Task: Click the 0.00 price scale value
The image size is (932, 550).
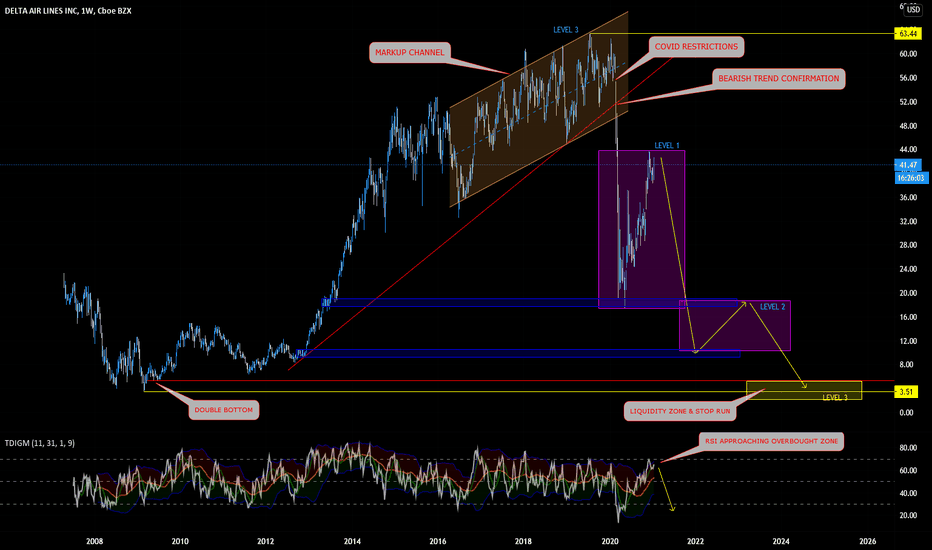Action: coord(906,412)
